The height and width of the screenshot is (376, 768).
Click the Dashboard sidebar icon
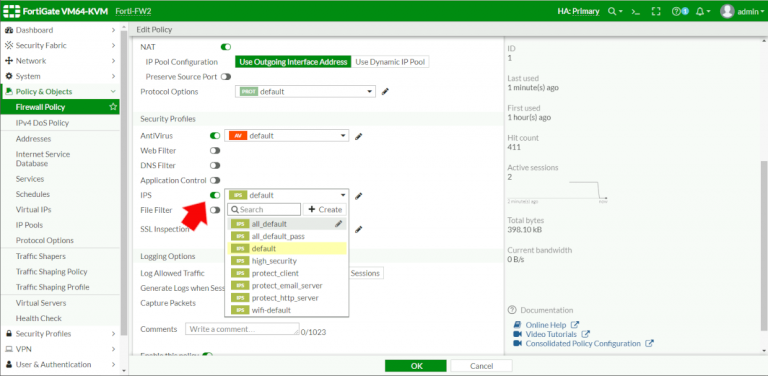[8, 30]
